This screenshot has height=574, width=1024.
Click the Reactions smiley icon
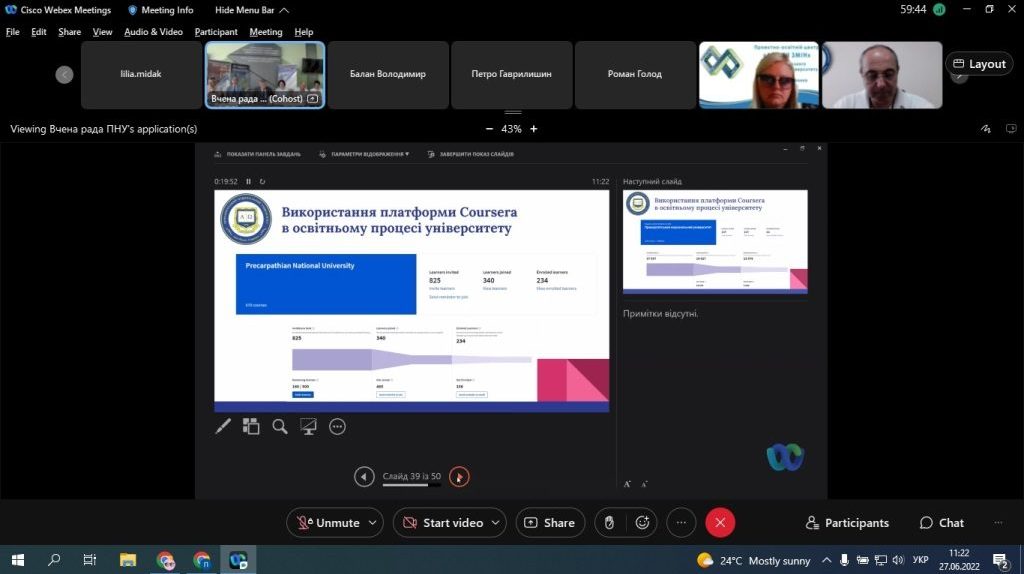[x=642, y=522]
